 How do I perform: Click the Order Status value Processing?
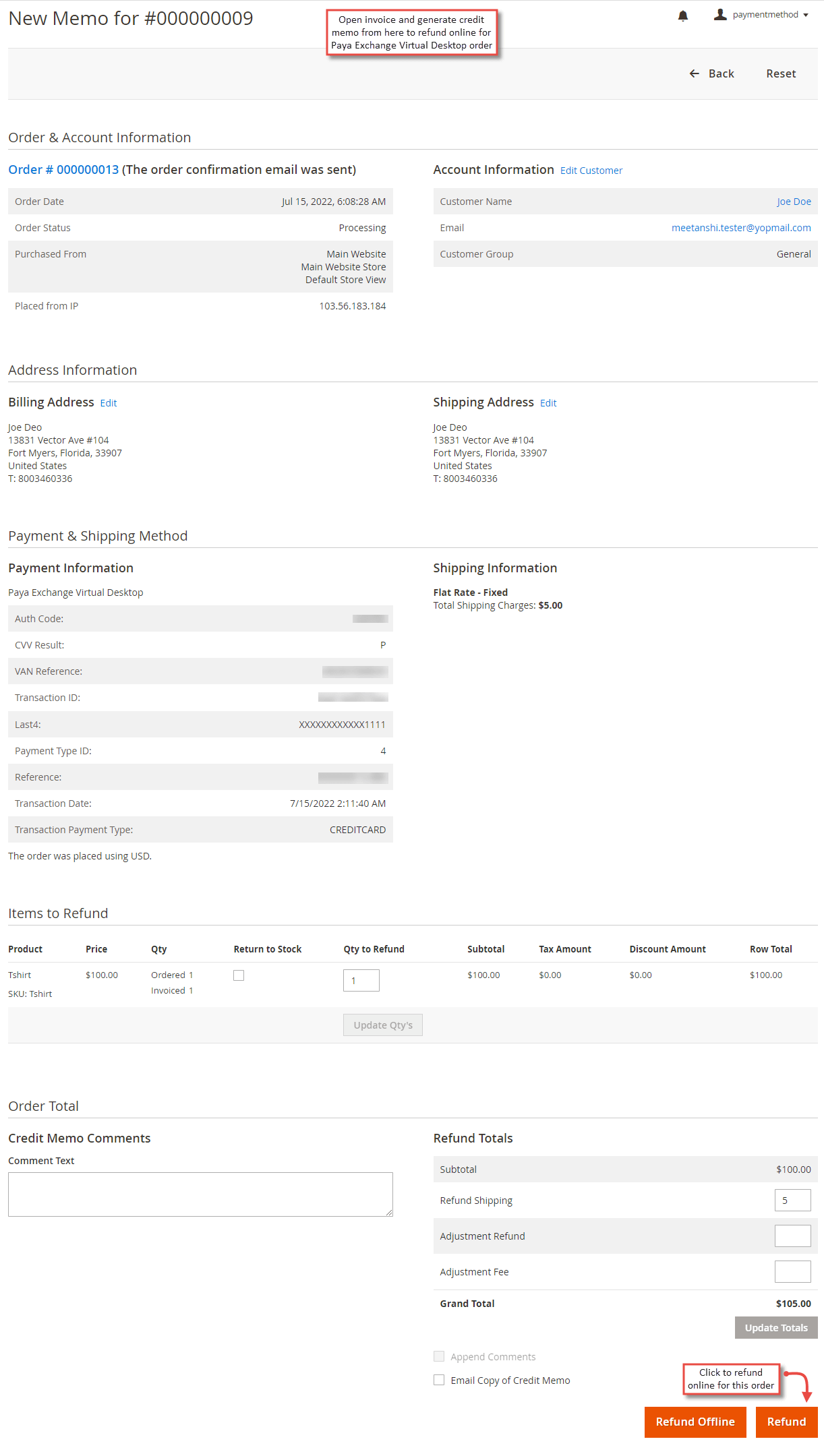tap(362, 228)
